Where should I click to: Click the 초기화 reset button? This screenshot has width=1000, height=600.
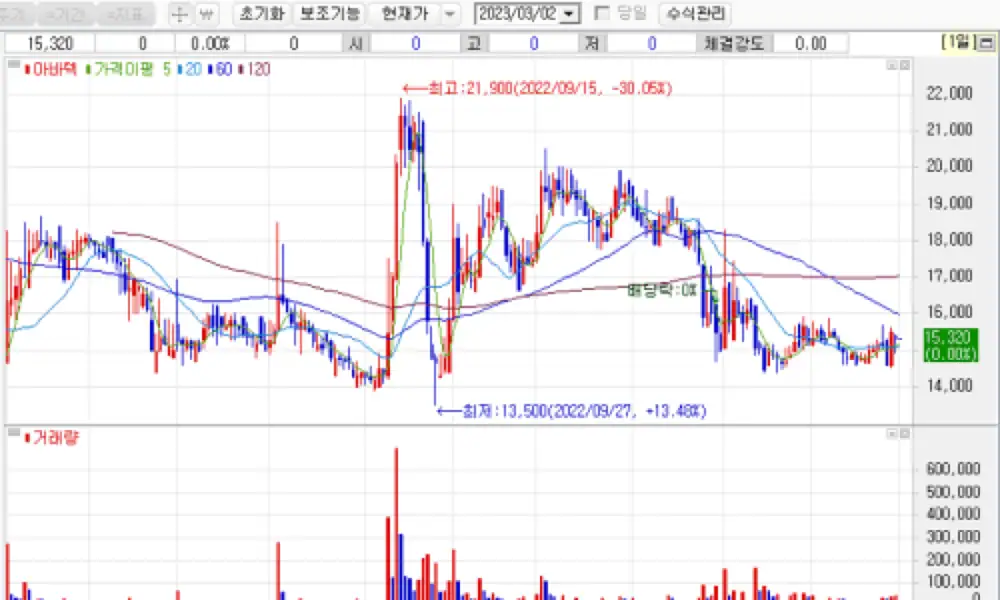261,13
